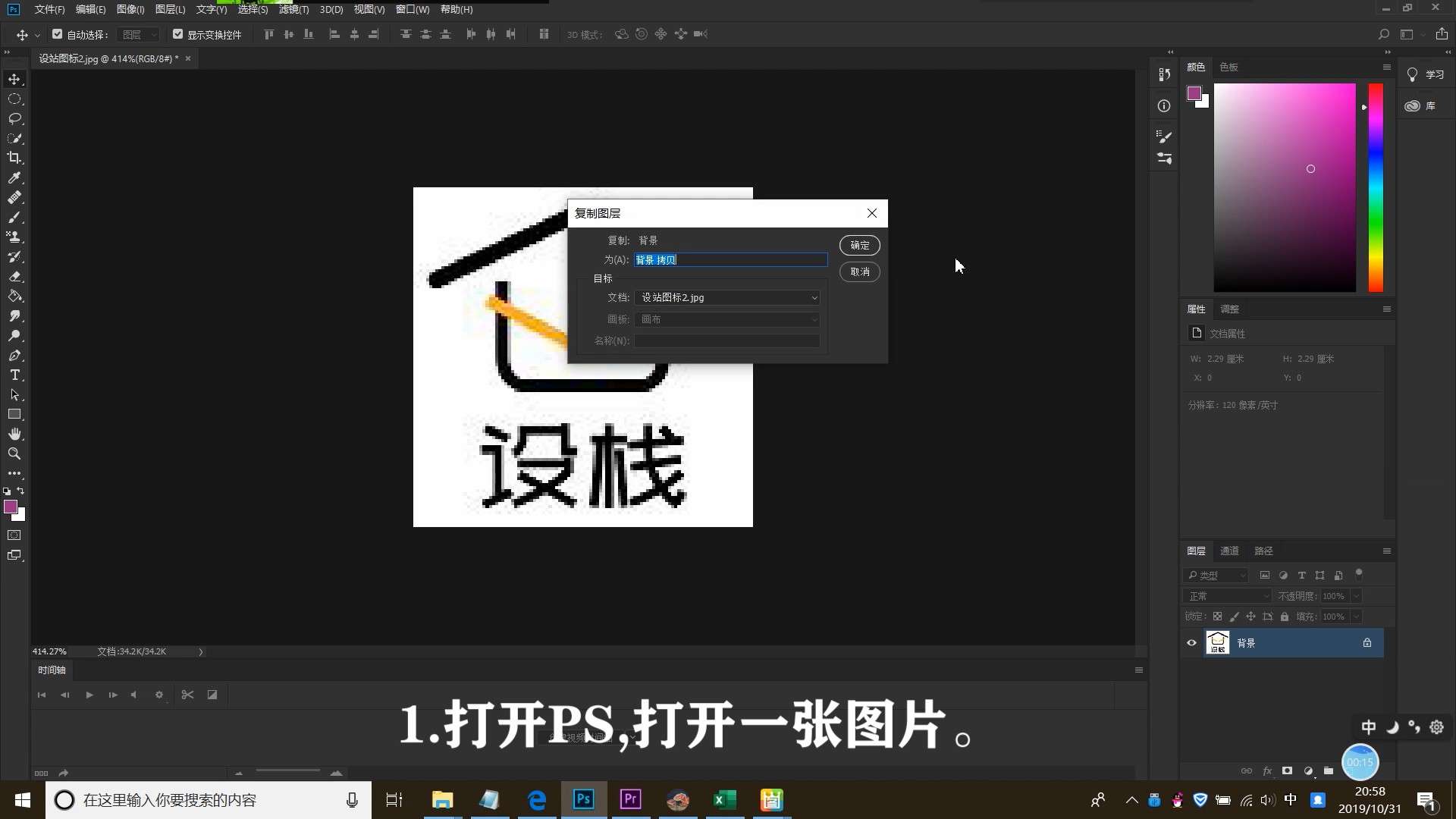Open the Info panel icon
This screenshot has width=1456, height=819.
point(1164,106)
